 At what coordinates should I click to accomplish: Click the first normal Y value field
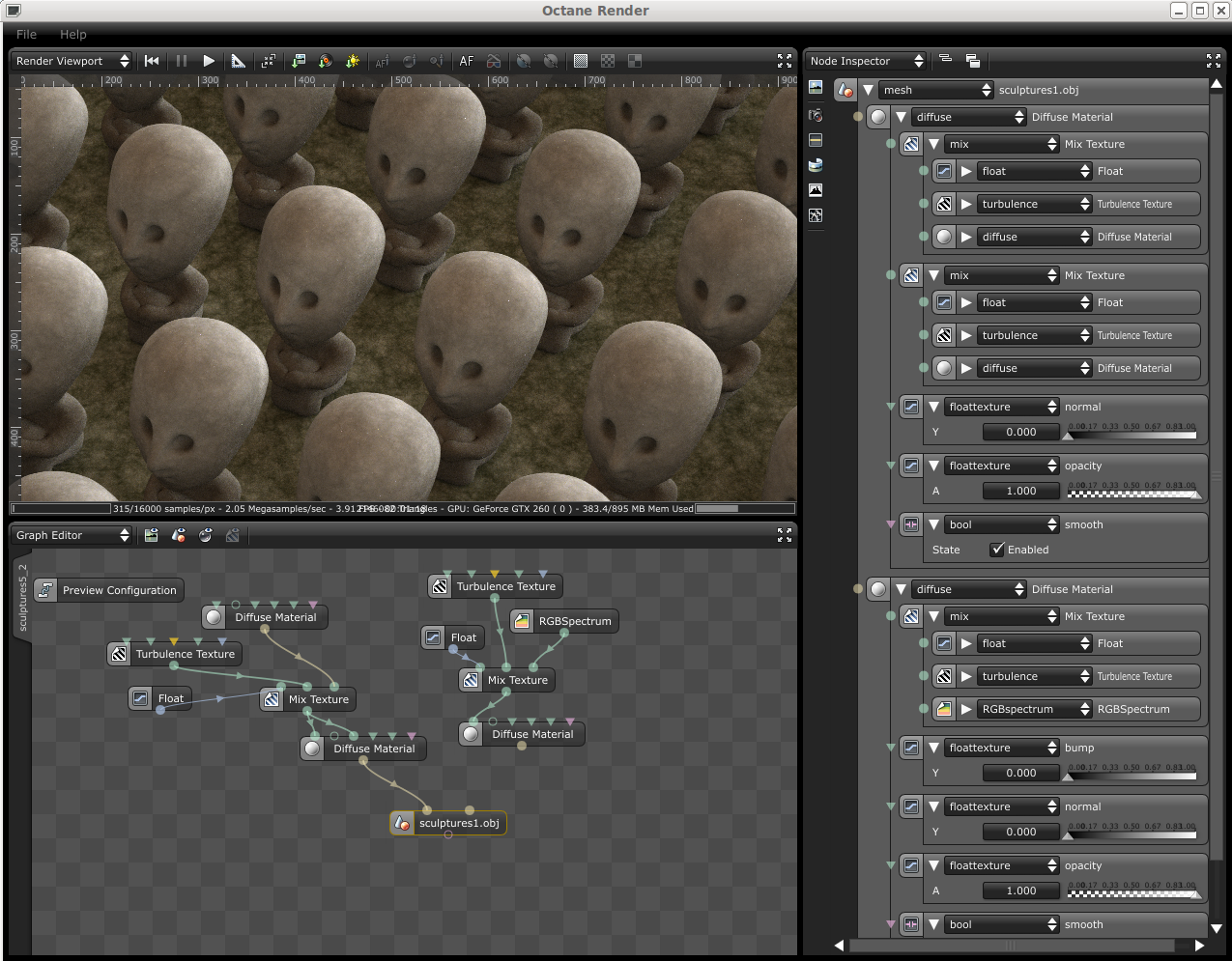1020,432
